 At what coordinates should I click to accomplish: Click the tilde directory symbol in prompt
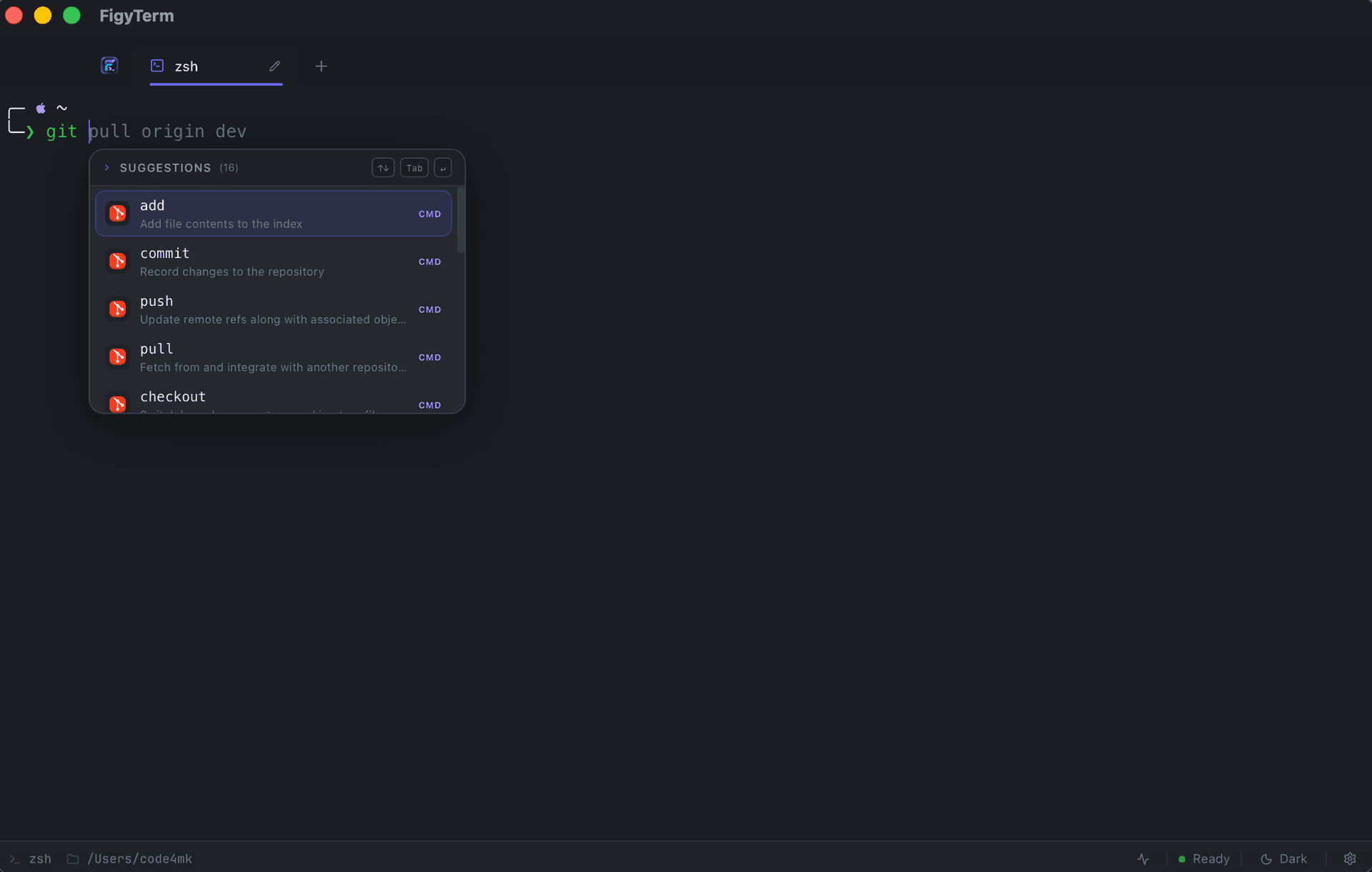tap(62, 109)
